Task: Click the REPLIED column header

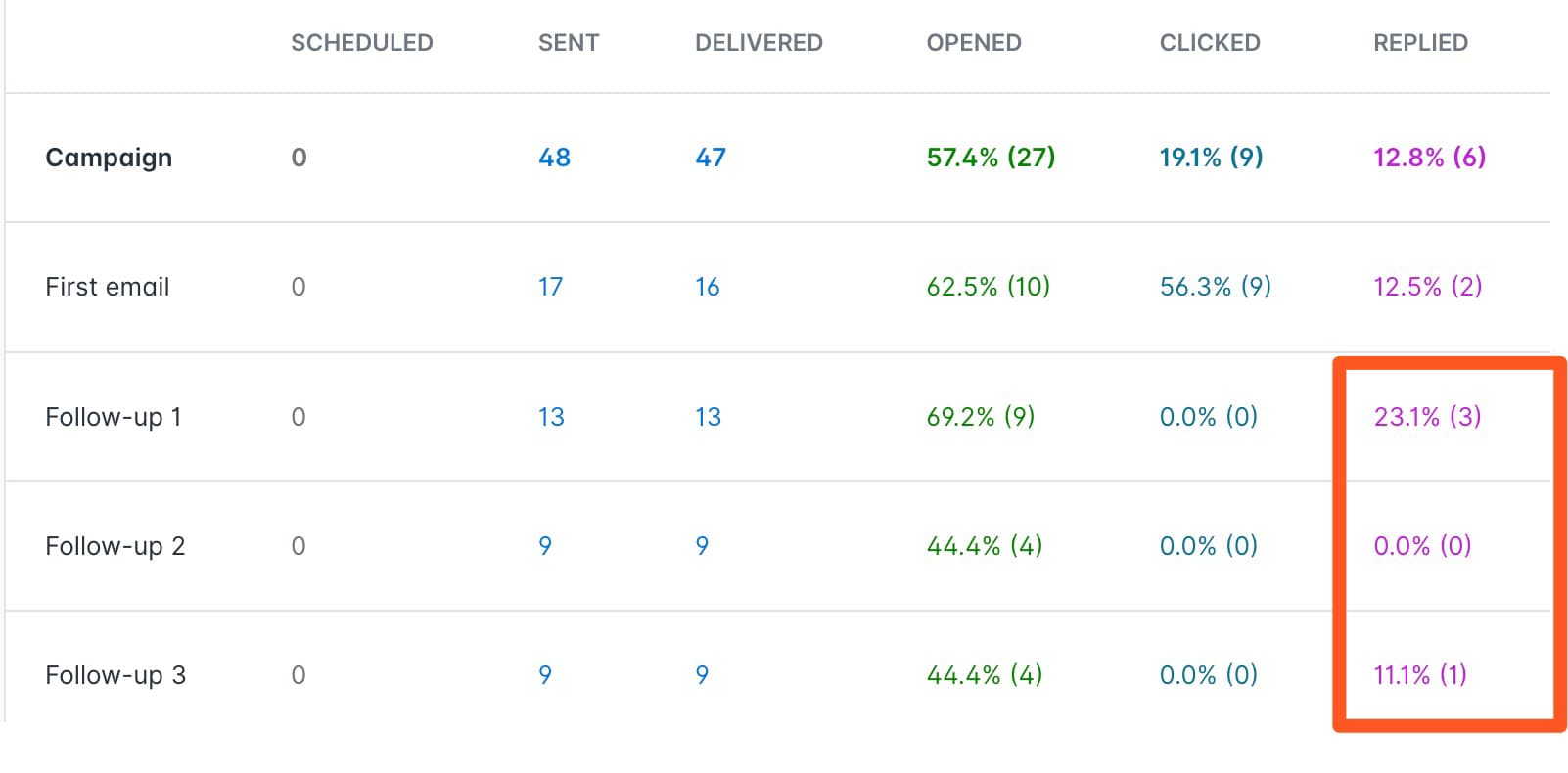Action: point(1420,43)
